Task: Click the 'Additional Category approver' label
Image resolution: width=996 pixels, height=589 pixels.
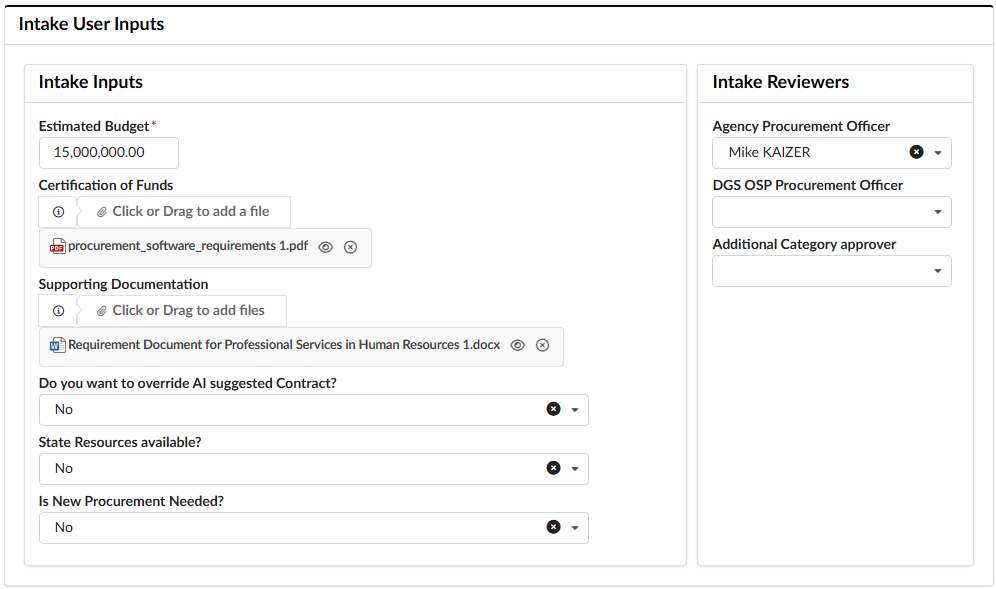Action: (804, 245)
